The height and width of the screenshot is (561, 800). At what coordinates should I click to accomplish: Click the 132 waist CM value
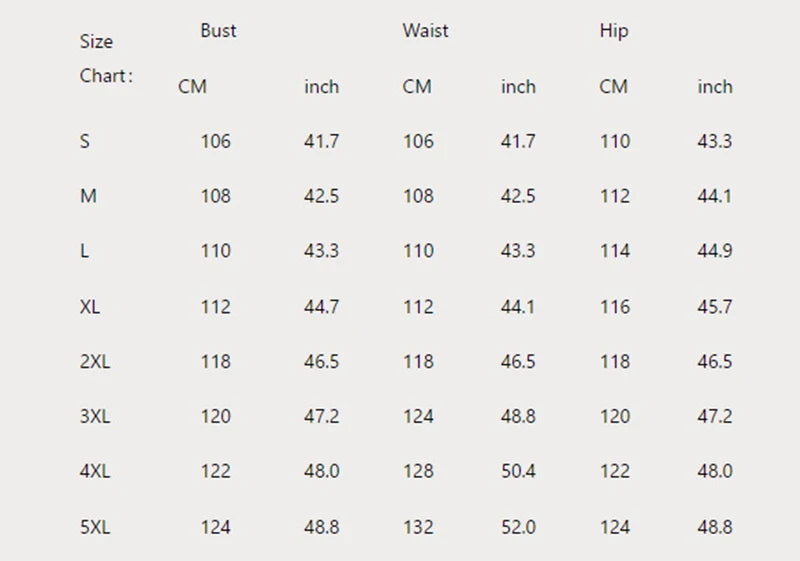point(418,527)
